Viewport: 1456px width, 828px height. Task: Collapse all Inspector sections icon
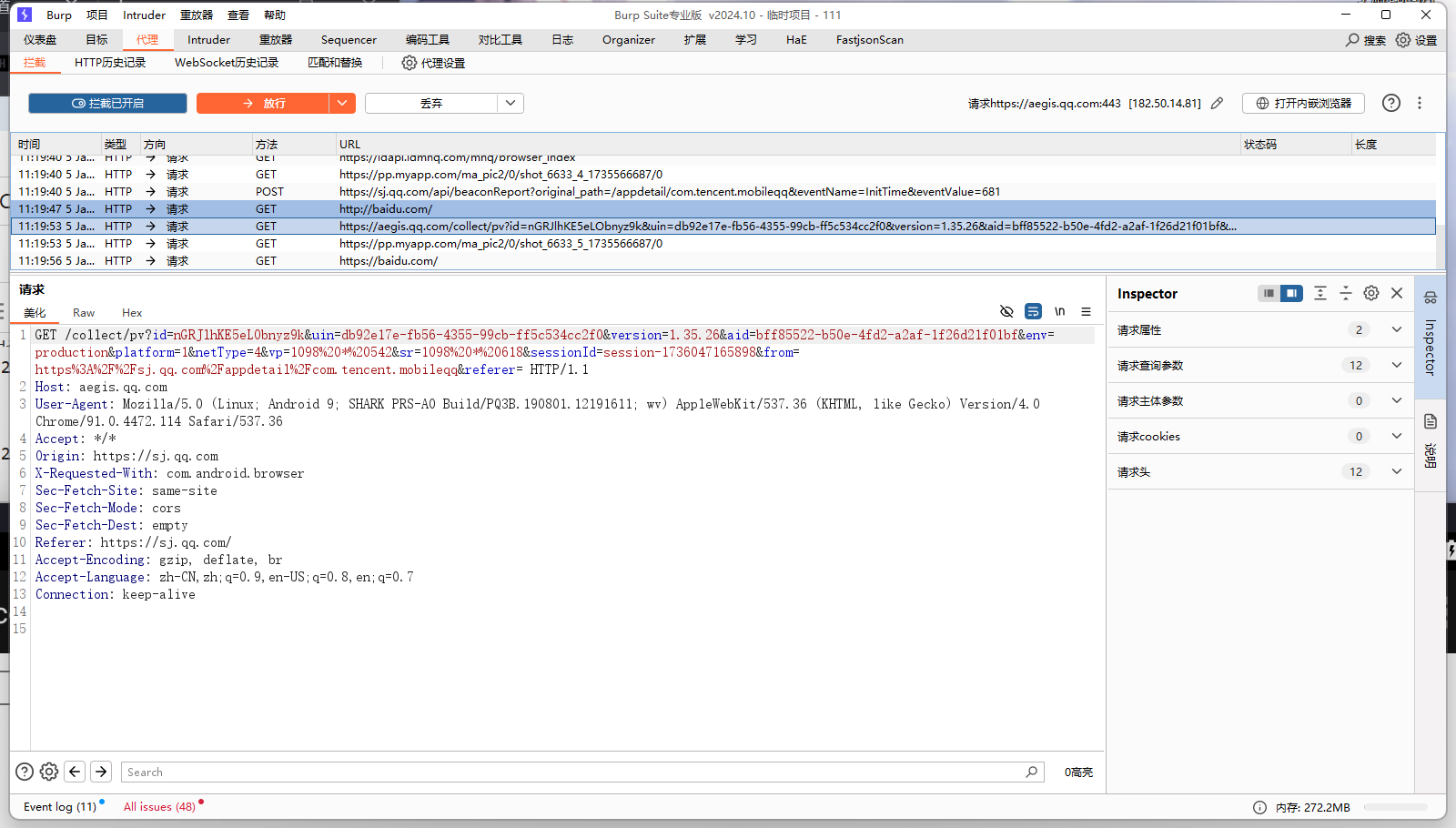[x=1346, y=293]
